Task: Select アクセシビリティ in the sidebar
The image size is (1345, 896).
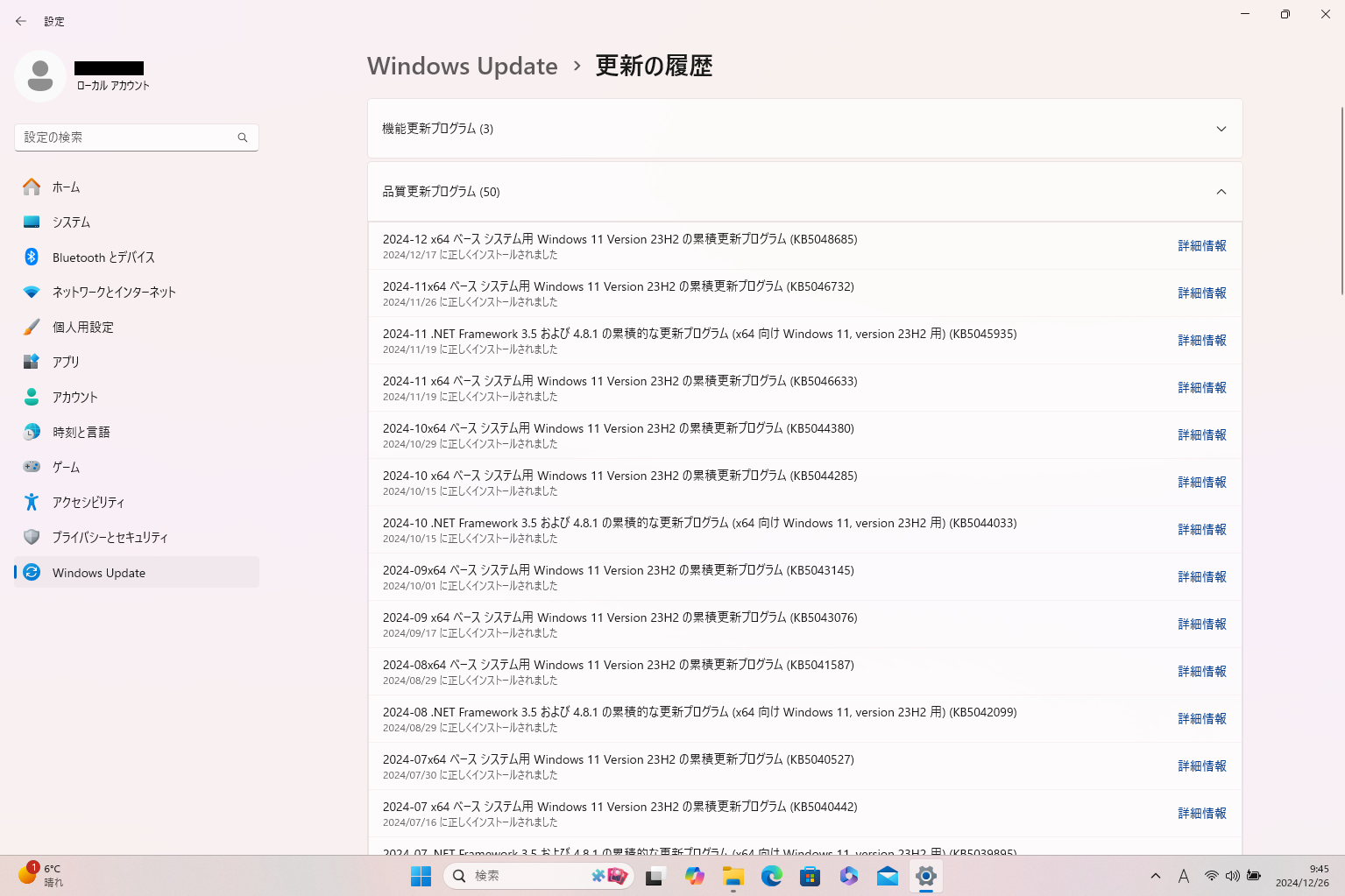Action: coord(88,503)
